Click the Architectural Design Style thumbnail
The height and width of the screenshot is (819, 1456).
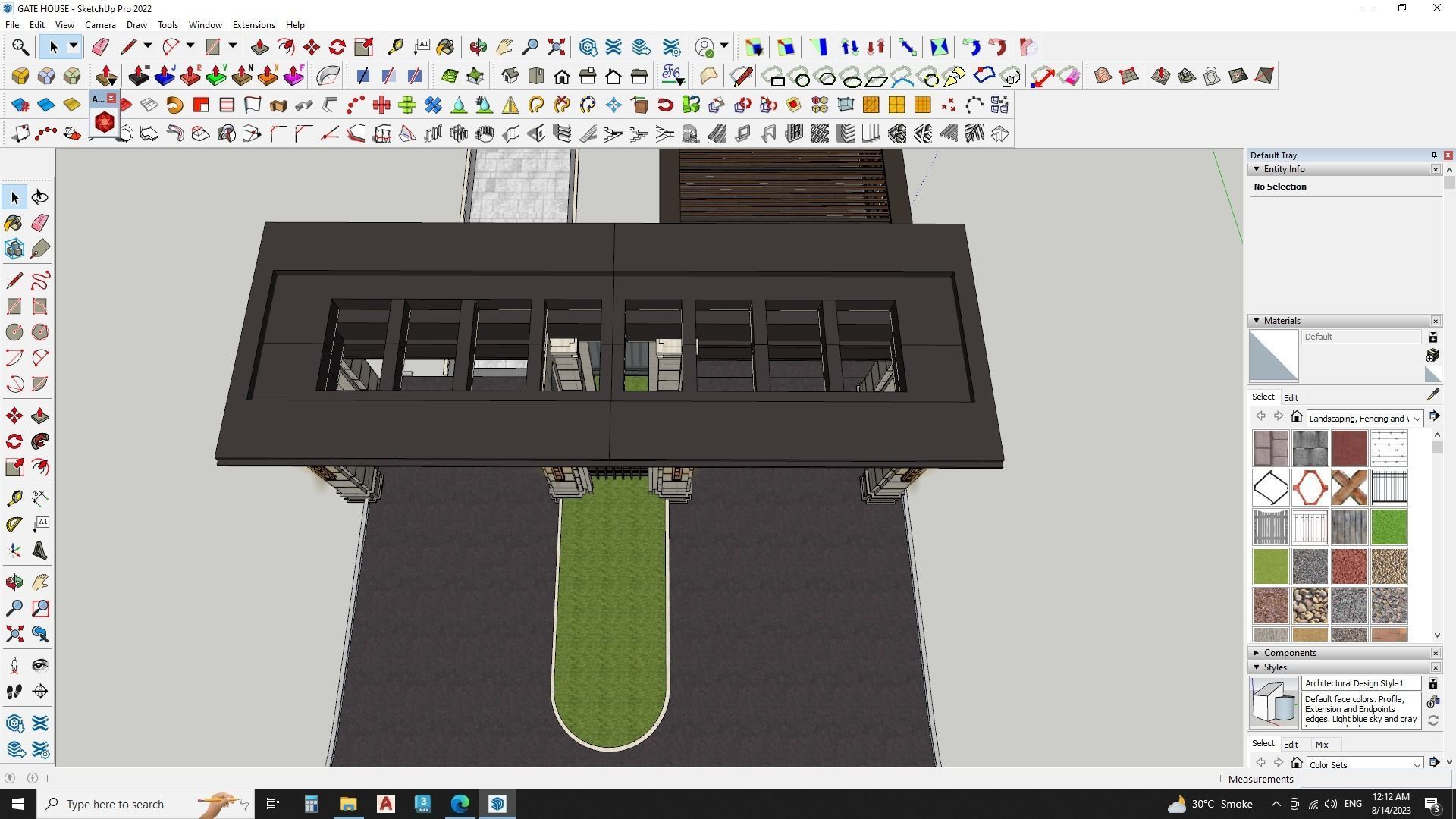tap(1274, 702)
